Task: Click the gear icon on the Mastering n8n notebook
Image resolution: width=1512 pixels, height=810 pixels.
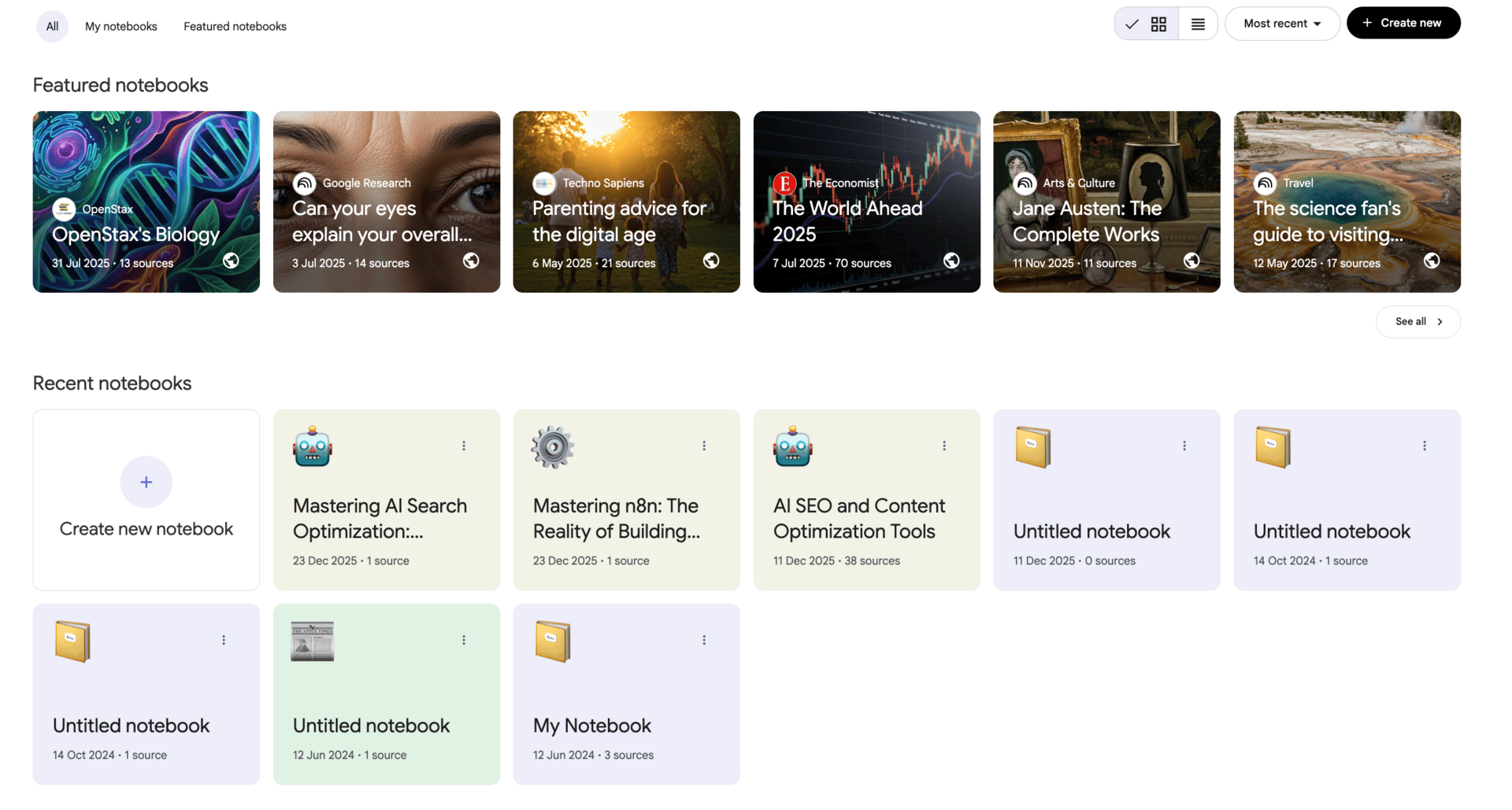Action: (x=552, y=446)
